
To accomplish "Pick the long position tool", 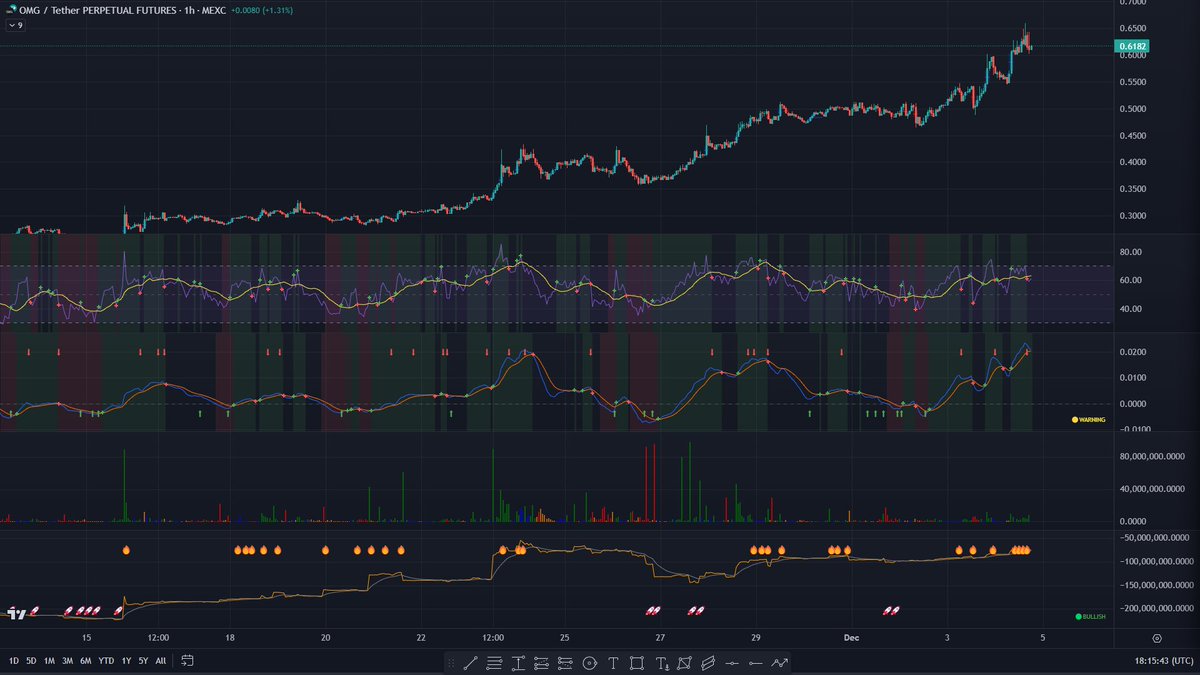I will pyautogui.click(x=541, y=662).
